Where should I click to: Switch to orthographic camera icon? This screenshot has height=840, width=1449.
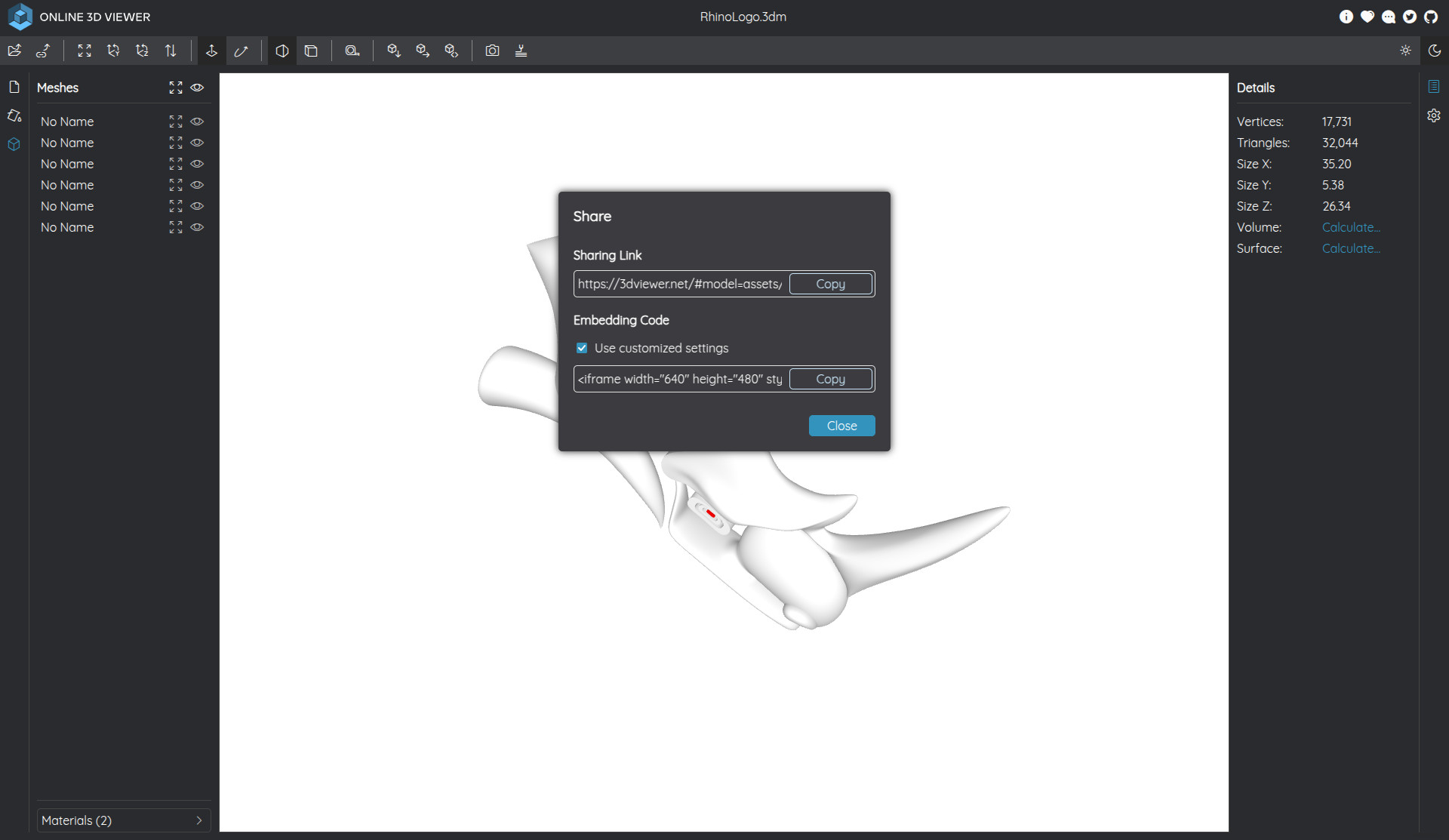click(311, 51)
